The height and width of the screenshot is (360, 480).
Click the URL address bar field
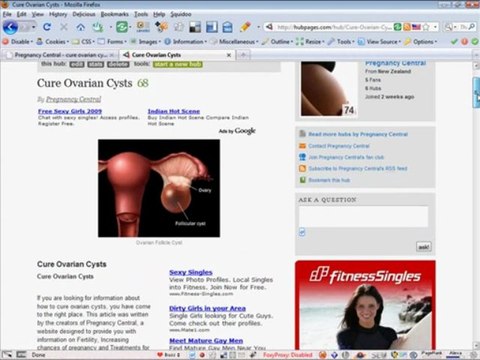(333, 27)
